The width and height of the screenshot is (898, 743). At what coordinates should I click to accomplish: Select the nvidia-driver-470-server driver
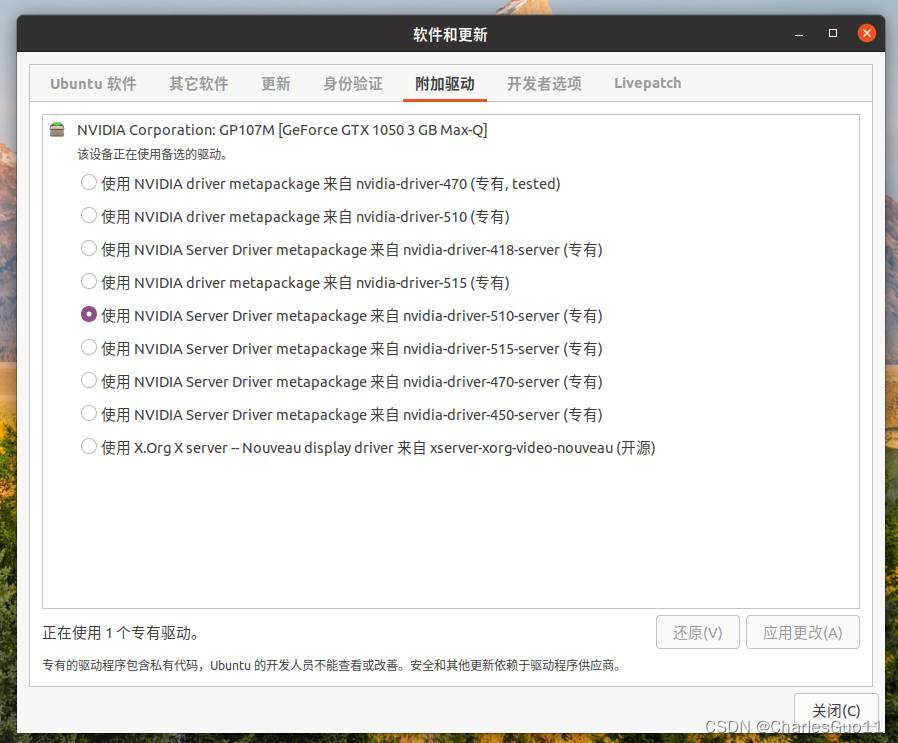point(88,381)
